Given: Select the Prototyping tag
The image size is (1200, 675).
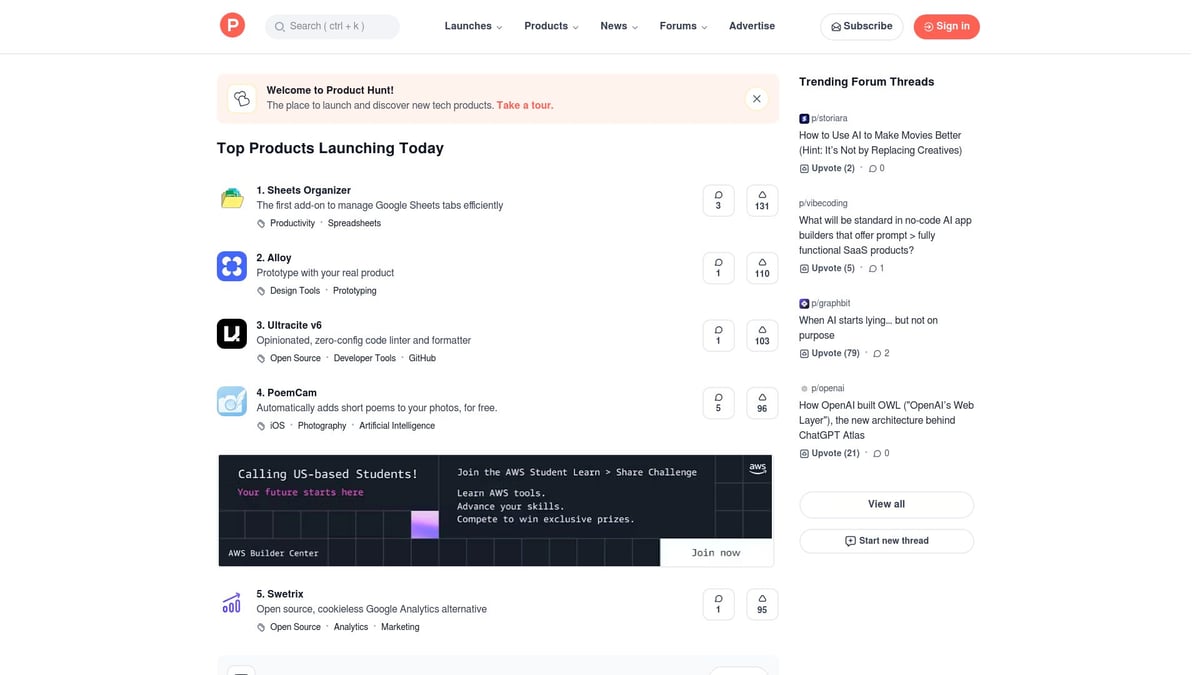Looking at the screenshot, I should 355,291.
